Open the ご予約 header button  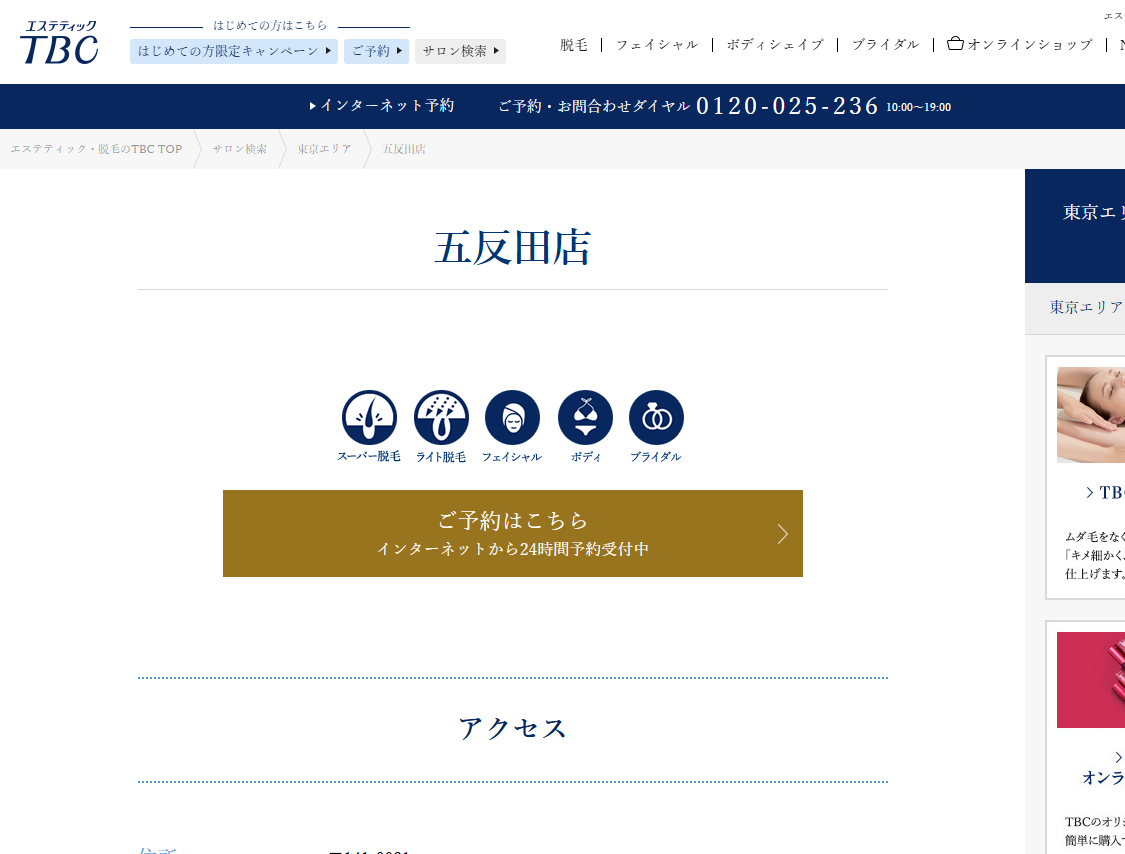pyautogui.click(x=377, y=51)
